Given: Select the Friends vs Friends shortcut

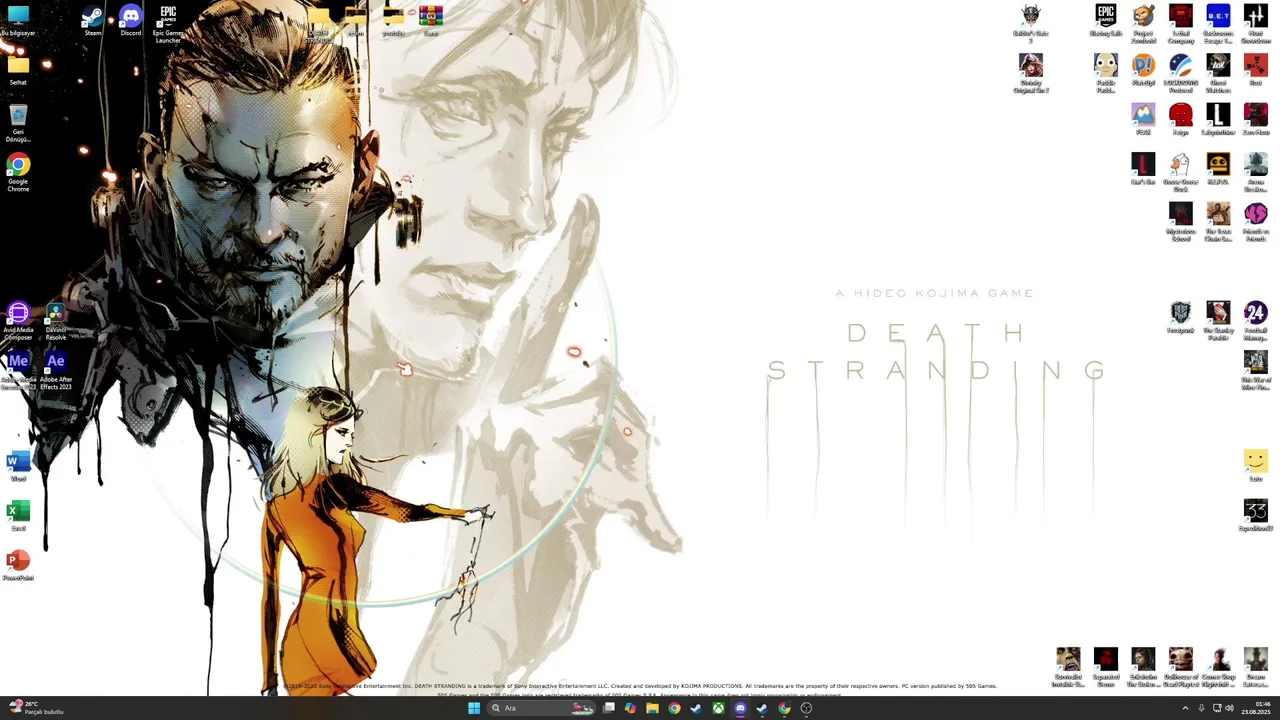Looking at the screenshot, I should 1256,222.
